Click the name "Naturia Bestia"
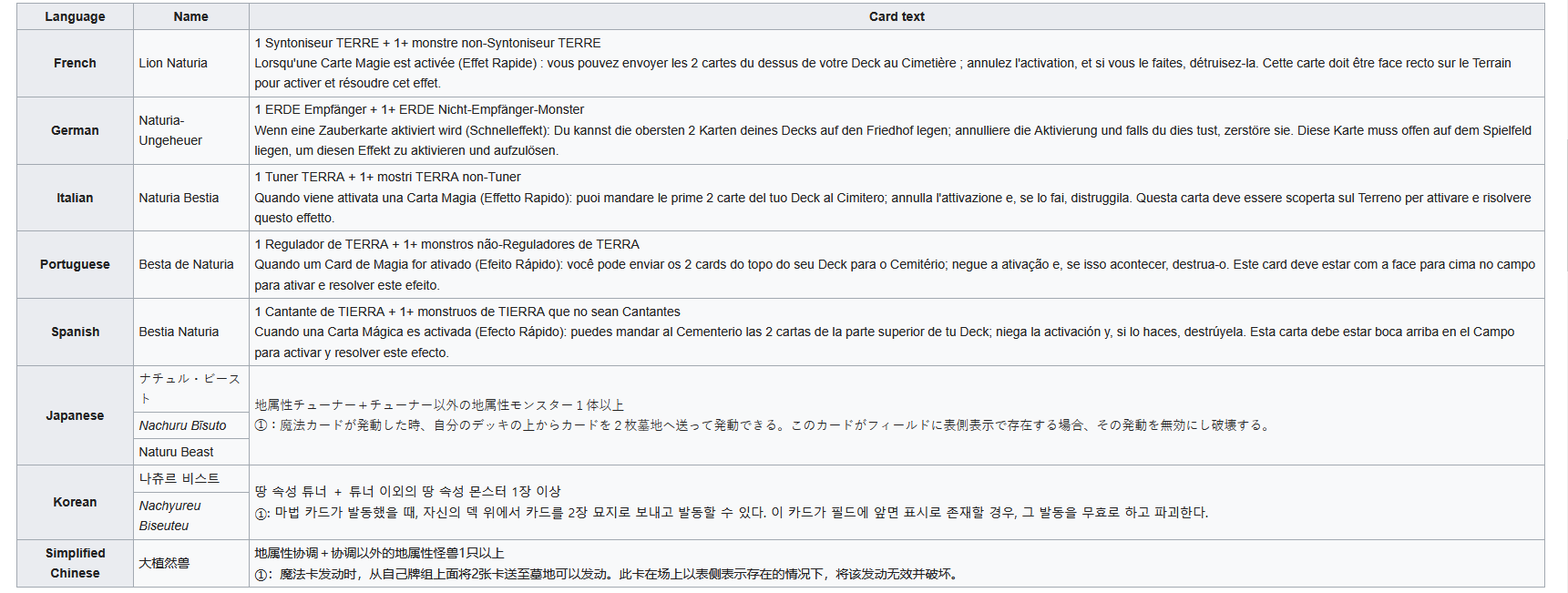 pyautogui.click(x=179, y=198)
